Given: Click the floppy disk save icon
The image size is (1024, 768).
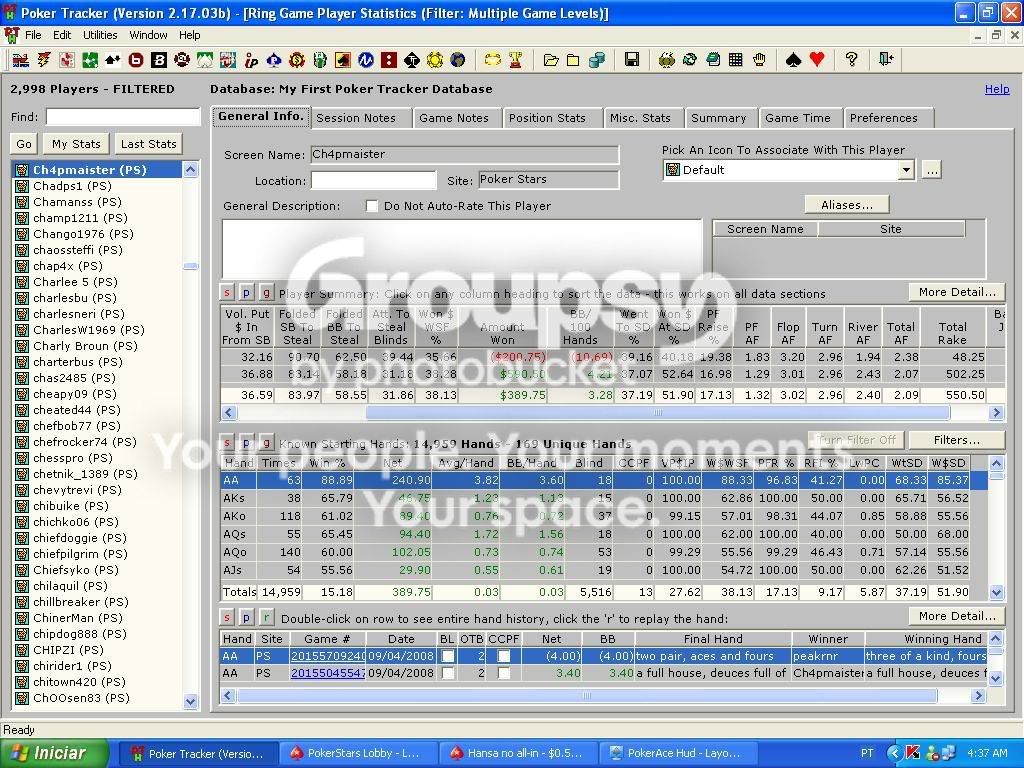Looking at the screenshot, I should click(x=632, y=60).
